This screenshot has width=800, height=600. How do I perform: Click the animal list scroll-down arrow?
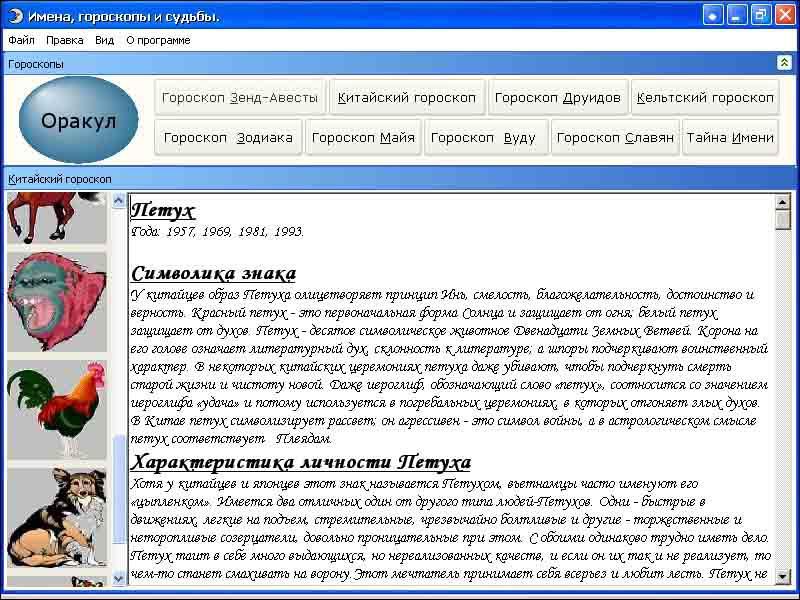coord(119,578)
